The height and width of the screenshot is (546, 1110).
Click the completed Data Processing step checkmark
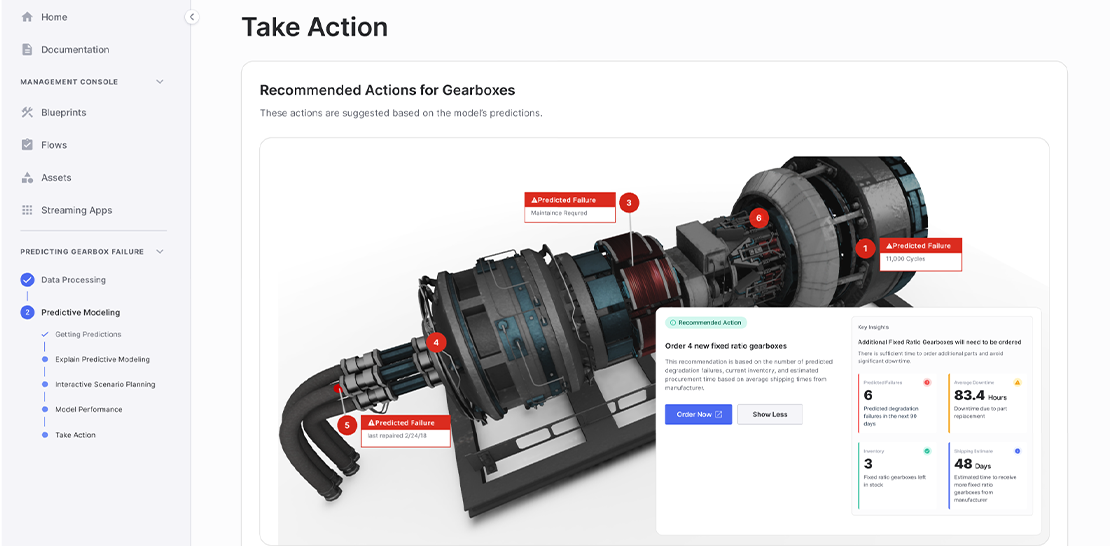(x=28, y=280)
